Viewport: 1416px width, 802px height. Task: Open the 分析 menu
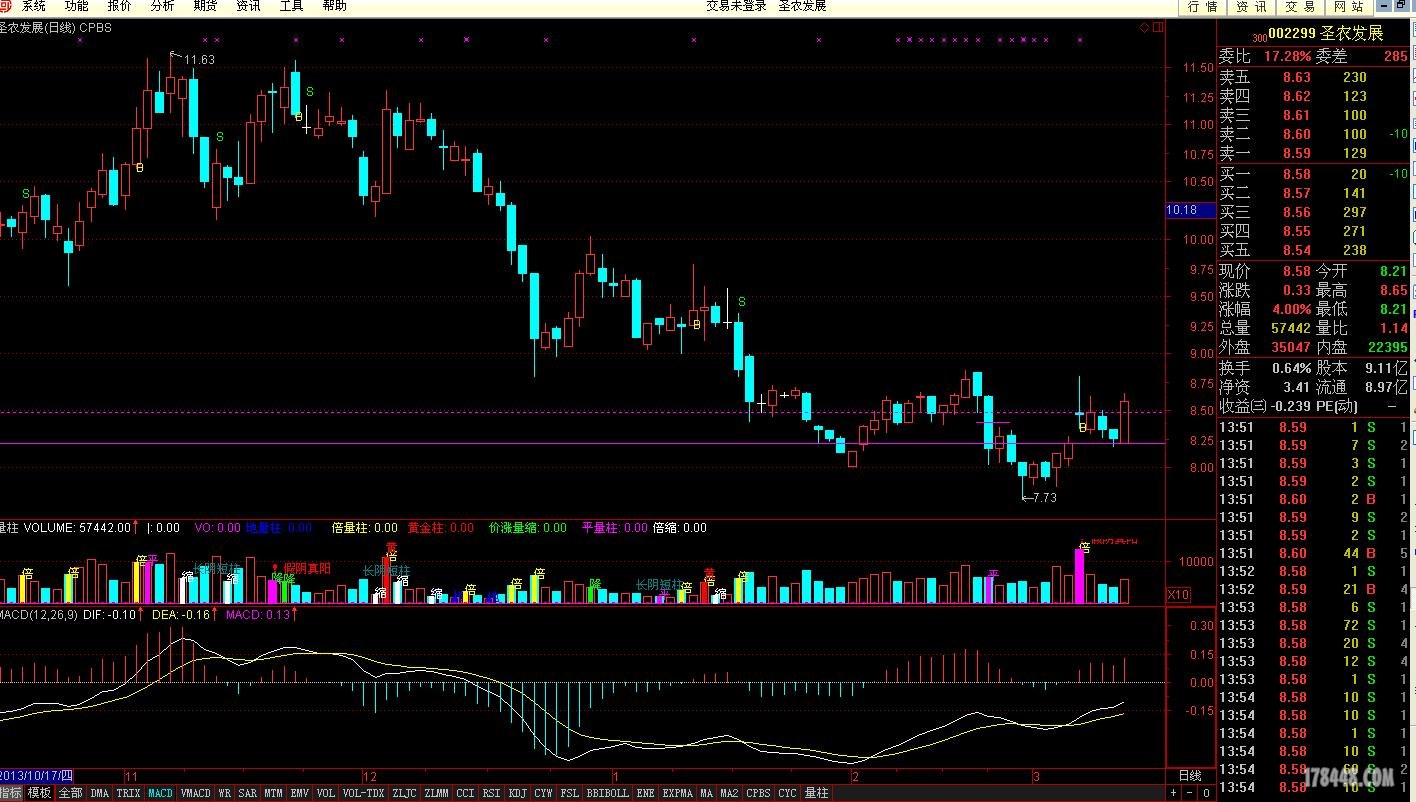(162, 6)
